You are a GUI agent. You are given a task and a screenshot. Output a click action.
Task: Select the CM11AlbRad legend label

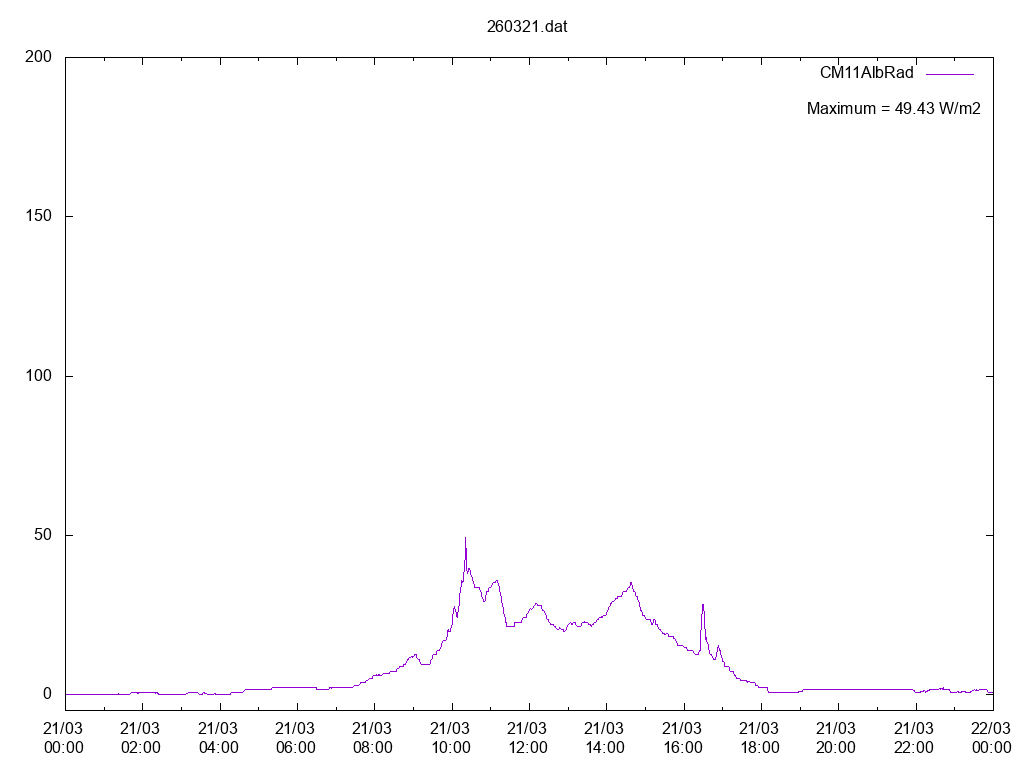(866, 73)
